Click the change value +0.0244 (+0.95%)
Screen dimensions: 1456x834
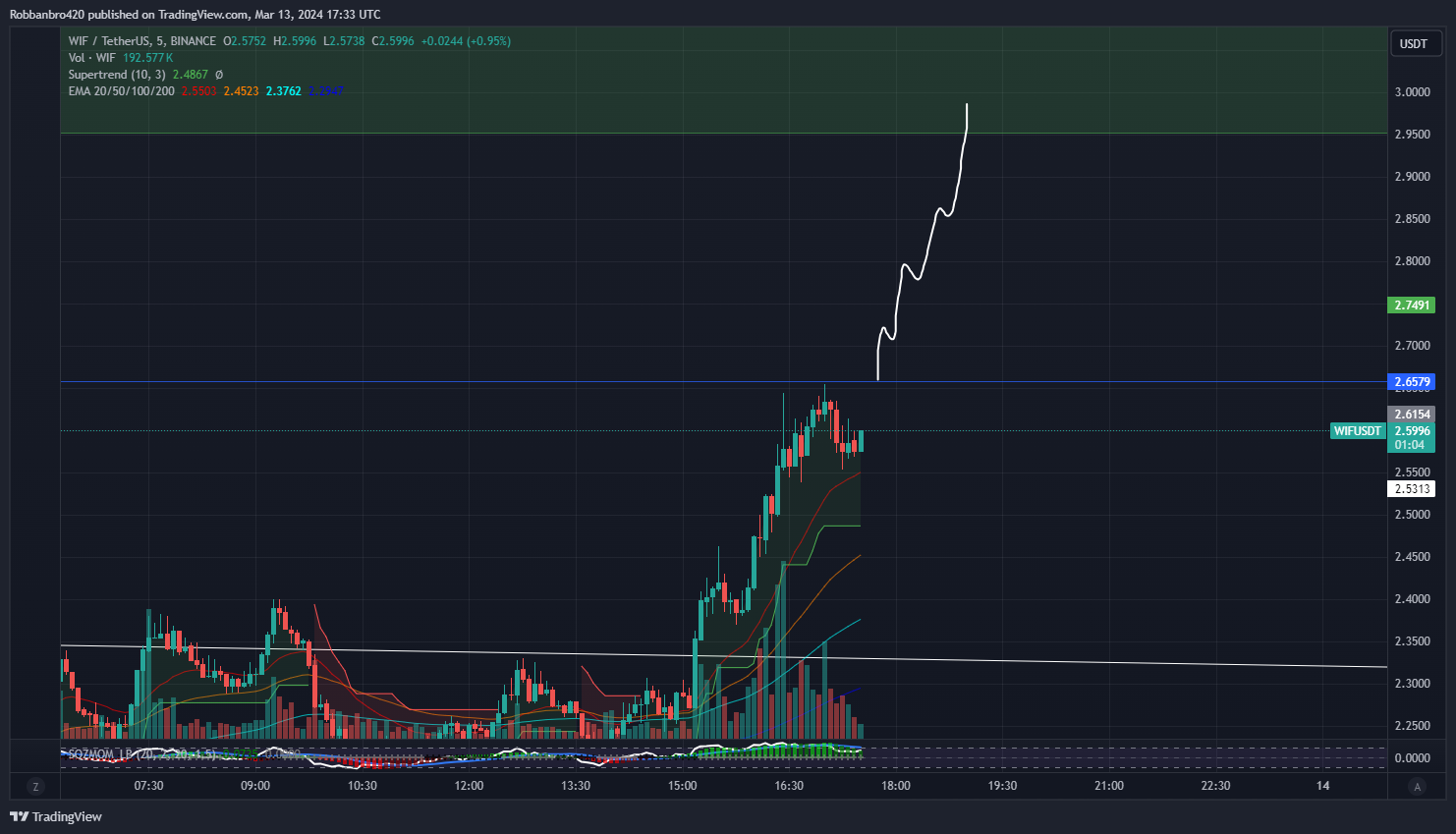coord(466,41)
